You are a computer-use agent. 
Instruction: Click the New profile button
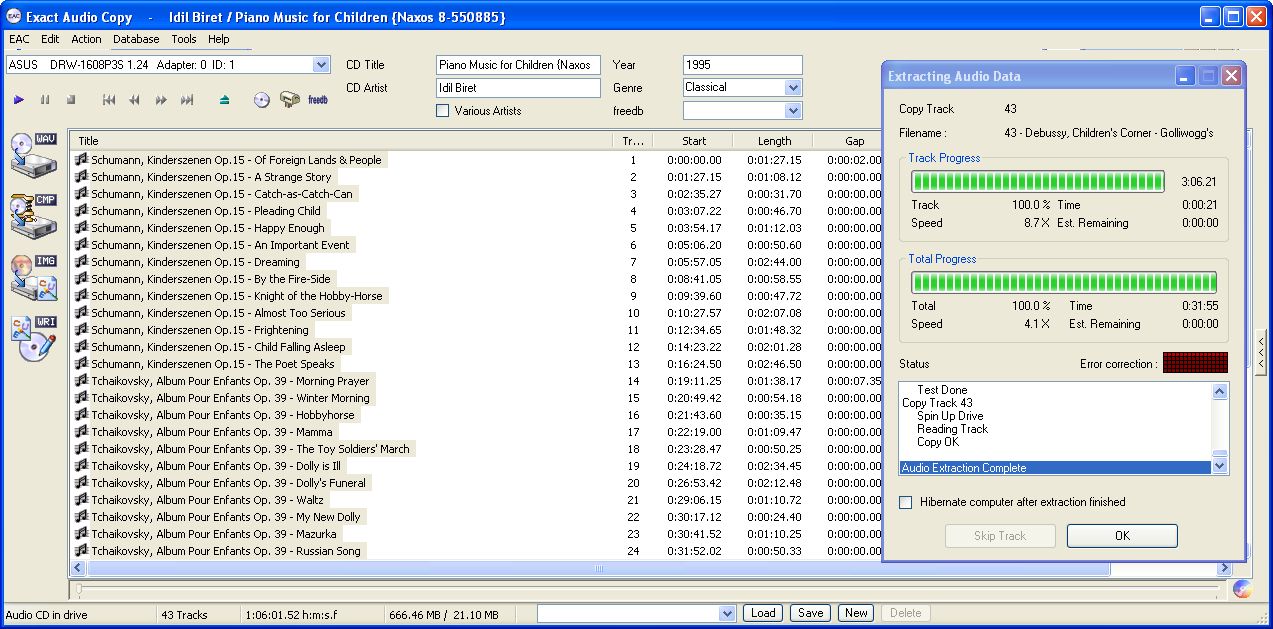(856, 613)
